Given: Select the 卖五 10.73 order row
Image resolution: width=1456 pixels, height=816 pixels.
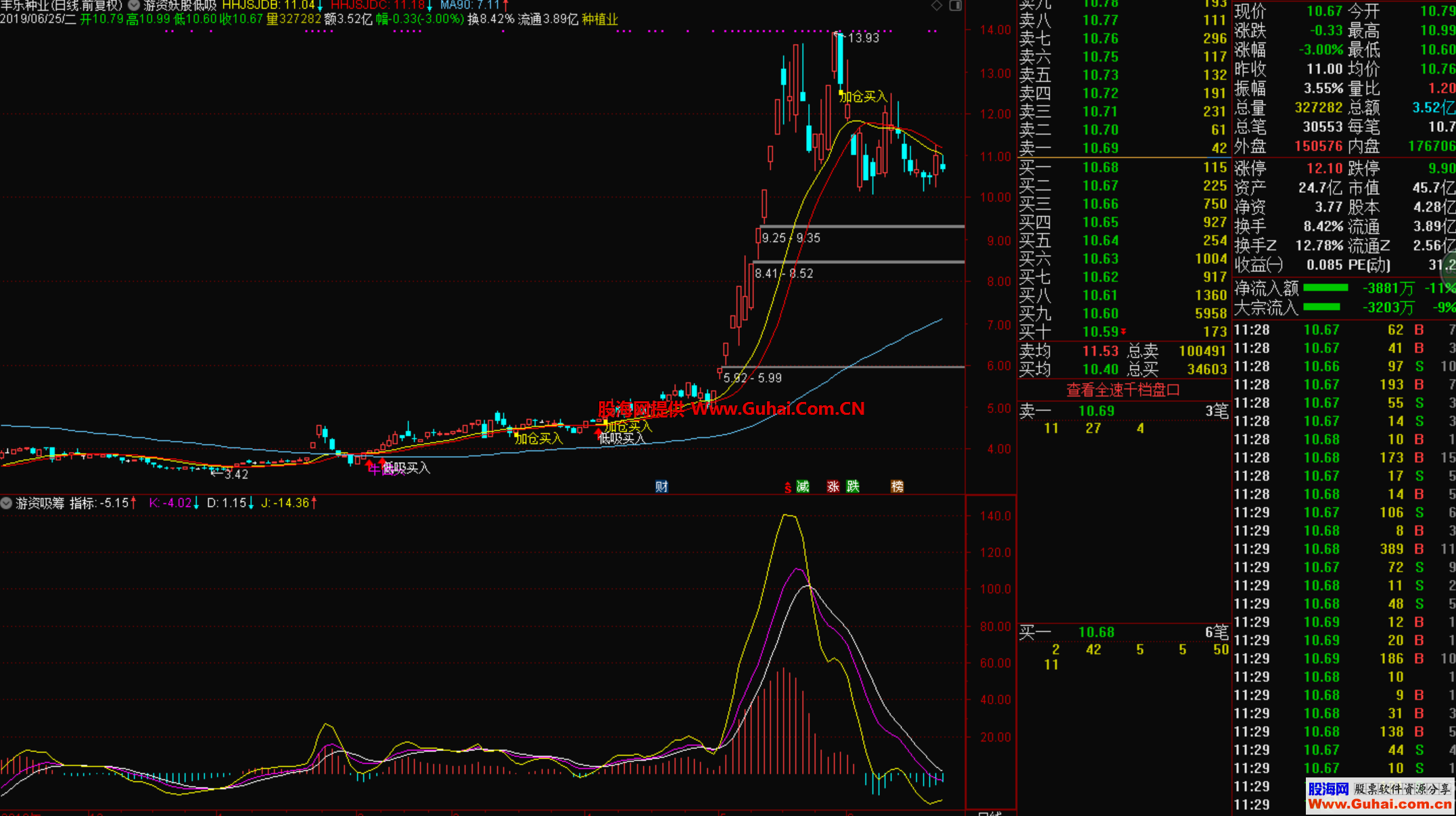Looking at the screenshot, I should [1123, 75].
